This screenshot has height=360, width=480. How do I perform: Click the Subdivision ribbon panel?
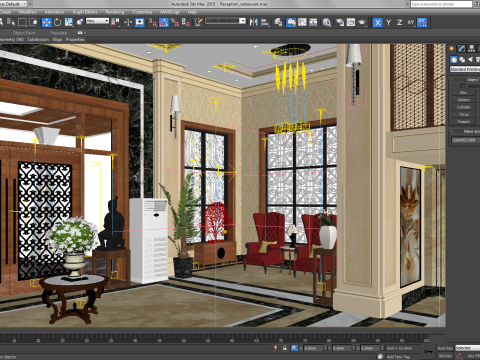(38, 39)
